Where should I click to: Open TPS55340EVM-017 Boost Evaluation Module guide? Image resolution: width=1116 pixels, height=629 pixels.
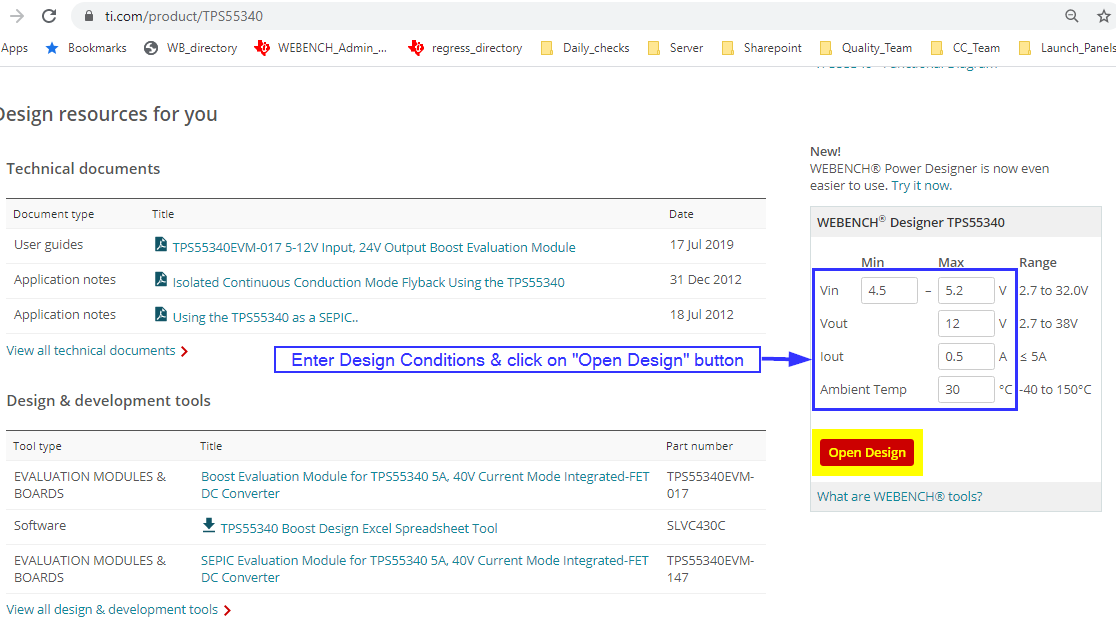pyautogui.click(x=374, y=248)
